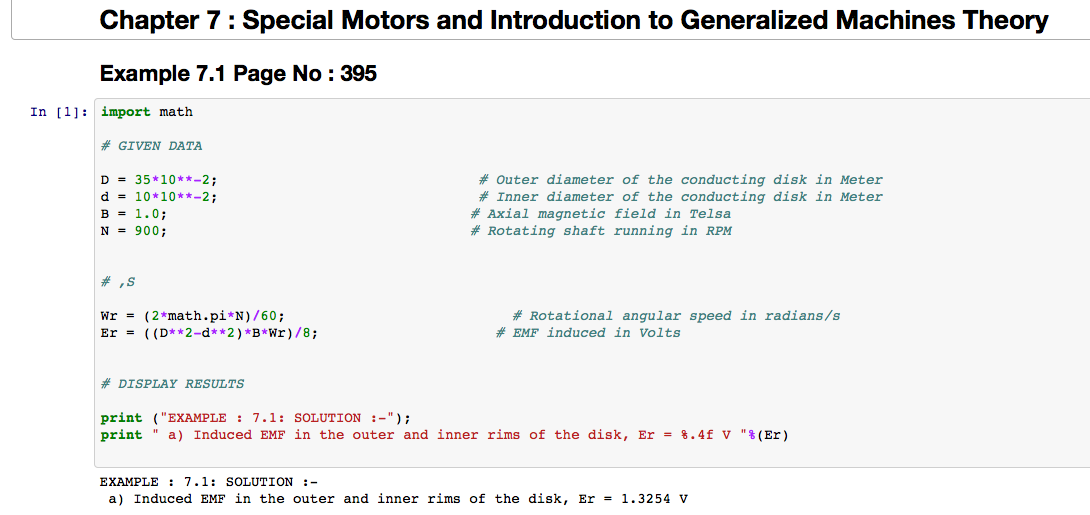The width and height of the screenshot is (1090, 515).
Task: Select the In [1] cell prompt
Action: [x=58, y=112]
